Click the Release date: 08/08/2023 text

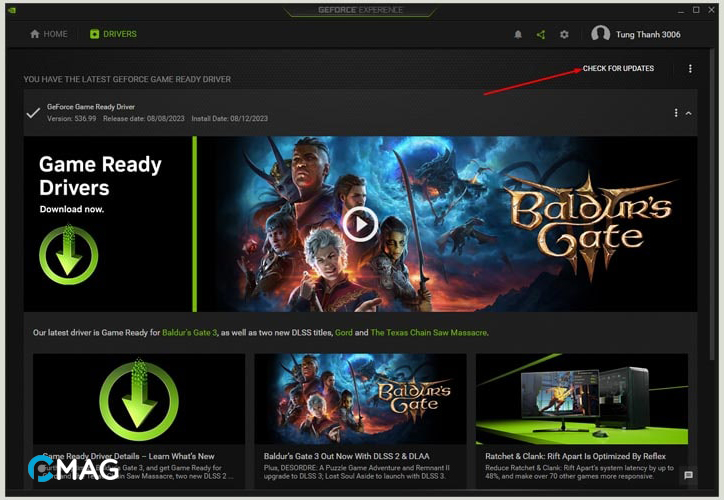[144, 119]
